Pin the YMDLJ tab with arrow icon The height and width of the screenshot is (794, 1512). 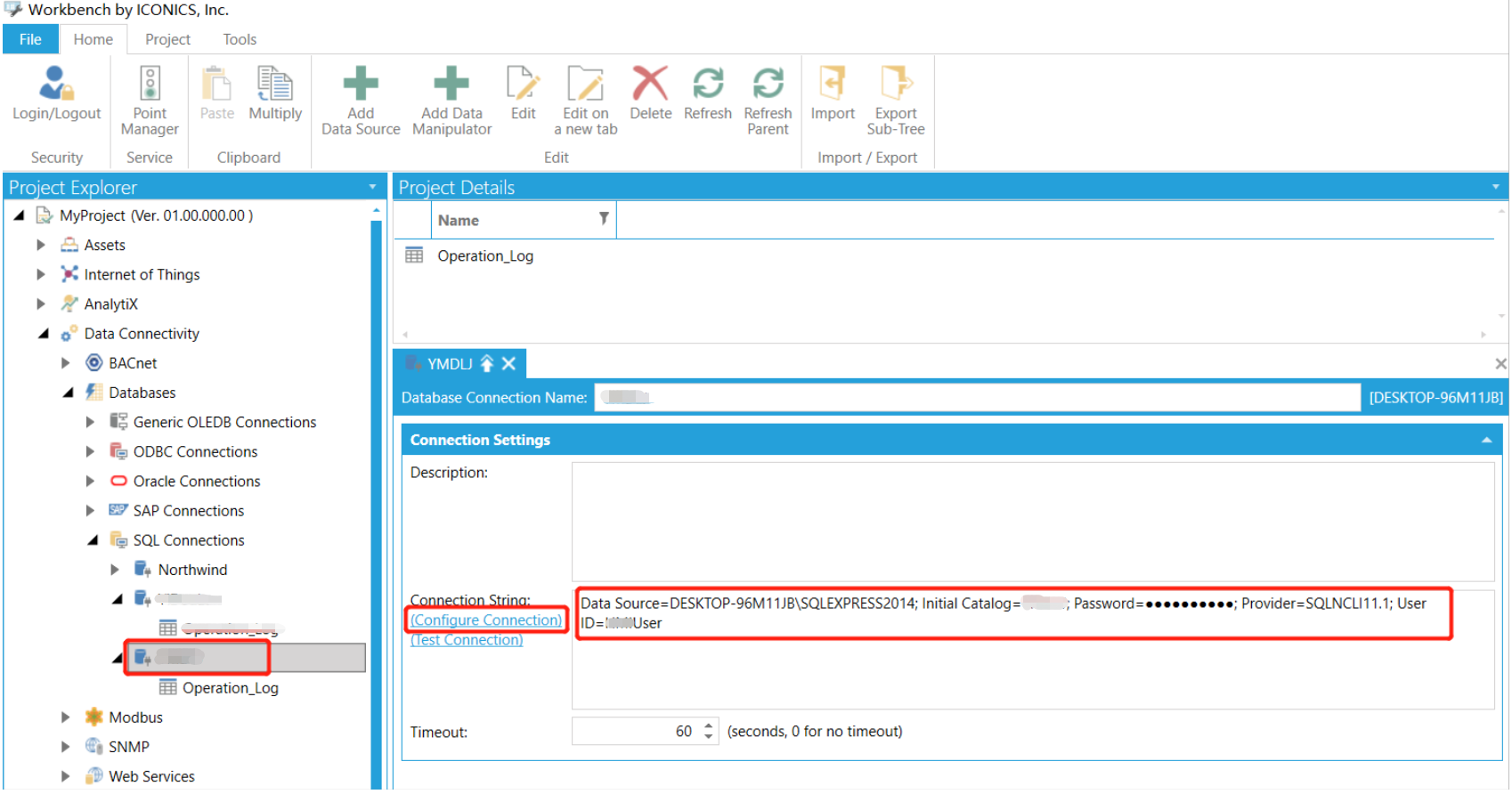point(487,363)
